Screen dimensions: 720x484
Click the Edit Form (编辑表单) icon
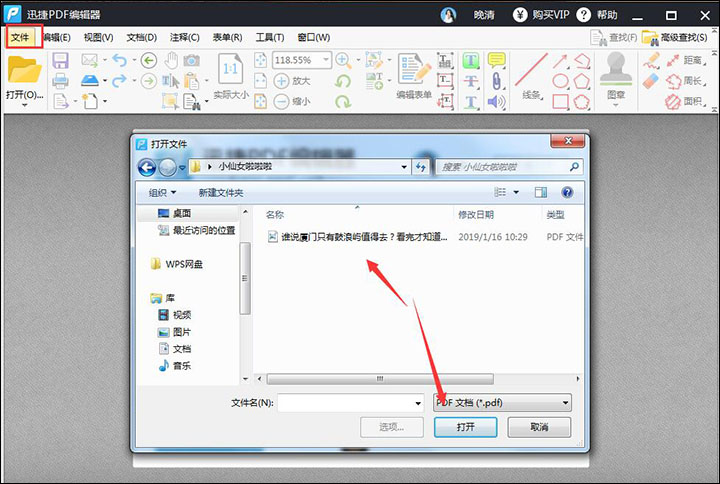[413, 71]
